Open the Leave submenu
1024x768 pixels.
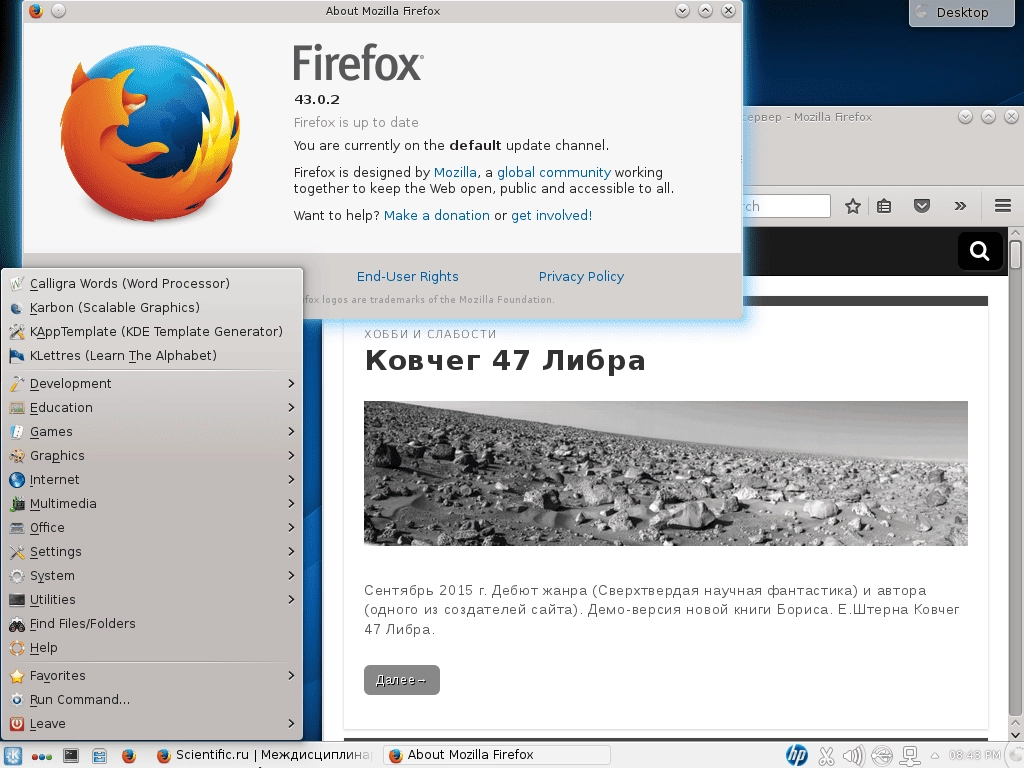[x=152, y=724]
